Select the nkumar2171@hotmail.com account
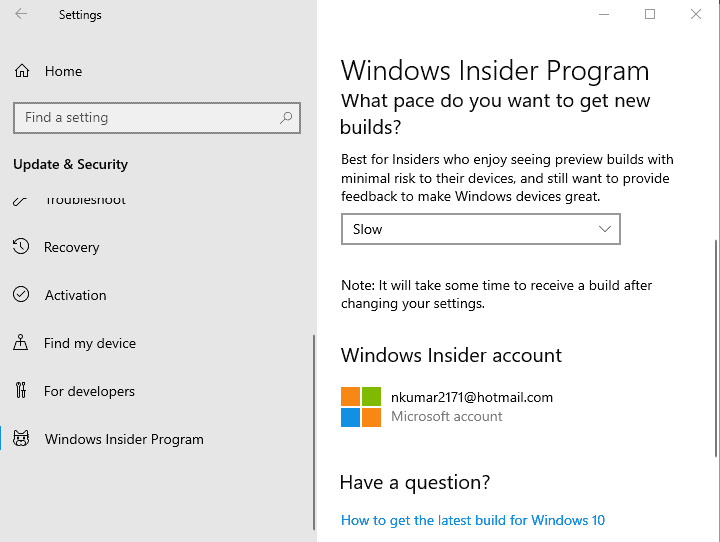 (x=472, y=397)
